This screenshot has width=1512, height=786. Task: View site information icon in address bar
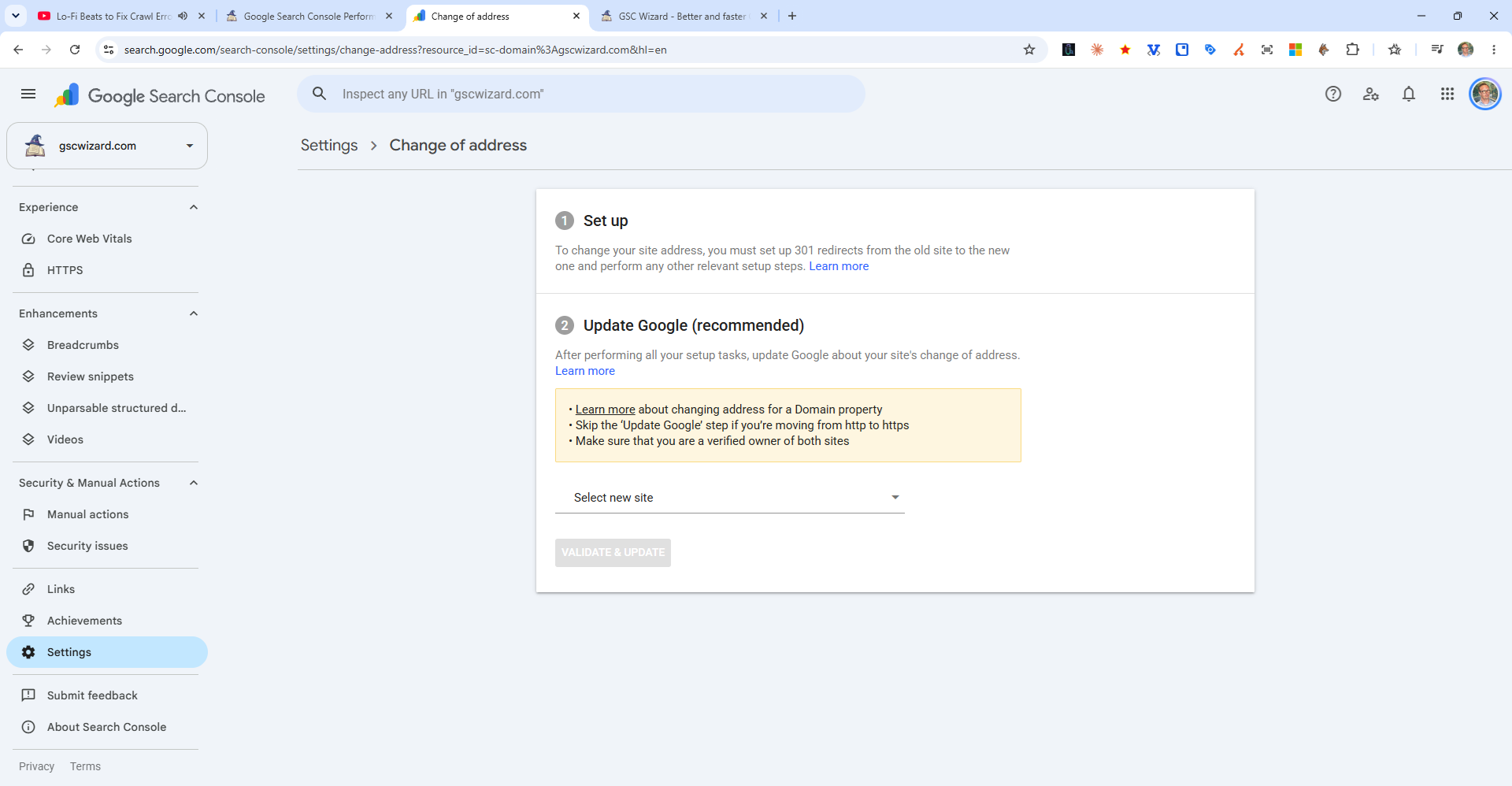tap(109, 50)
